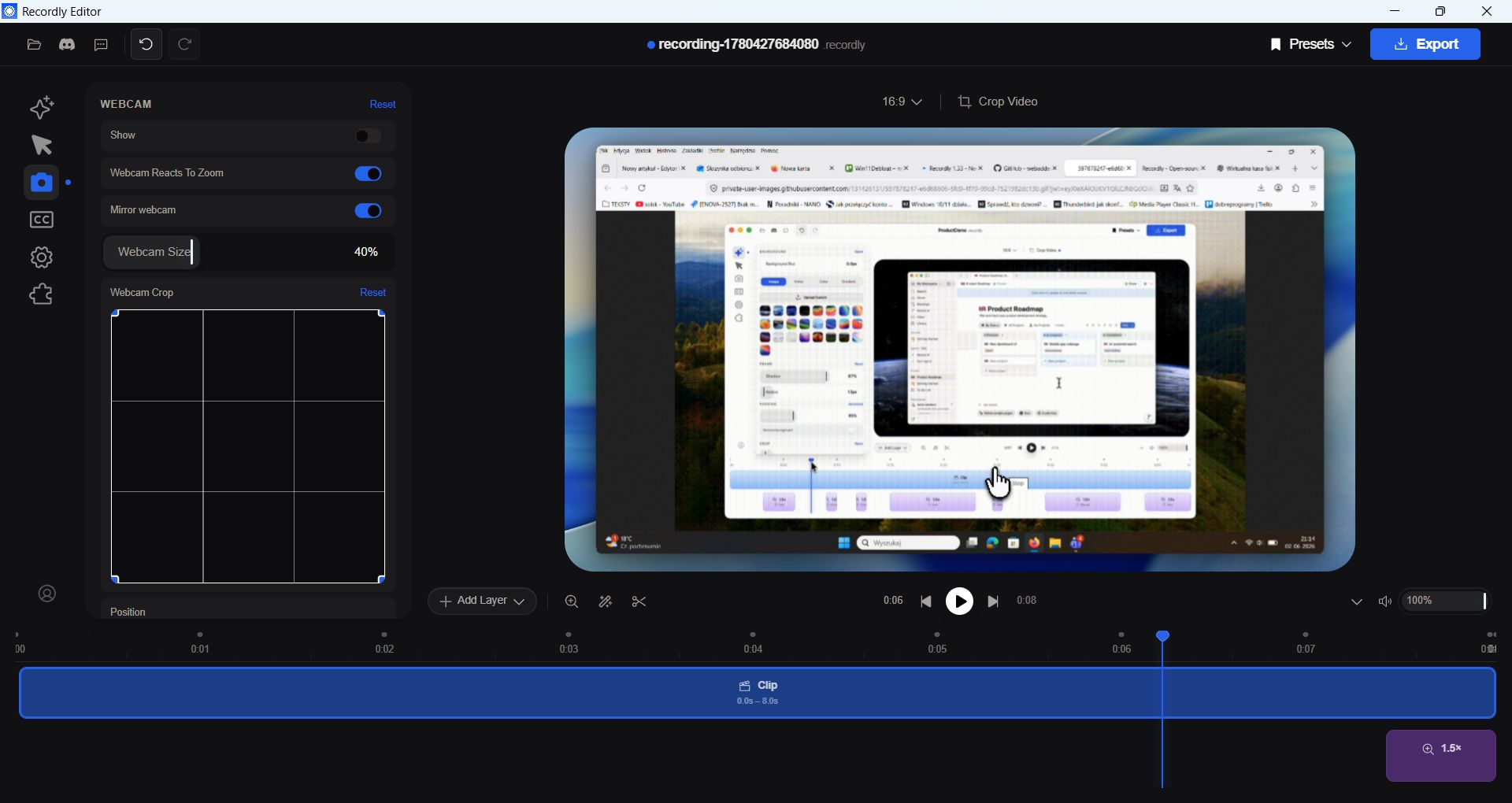The width and height of the screenshot is (1512, 803).
Task: Enable the webcam Show toggle
Action: point(368,136)
